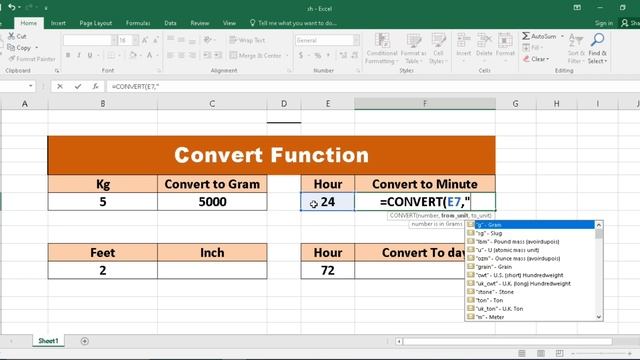Cancel formula entry with X button
The image size is (640, 360).
click(60, 86)
